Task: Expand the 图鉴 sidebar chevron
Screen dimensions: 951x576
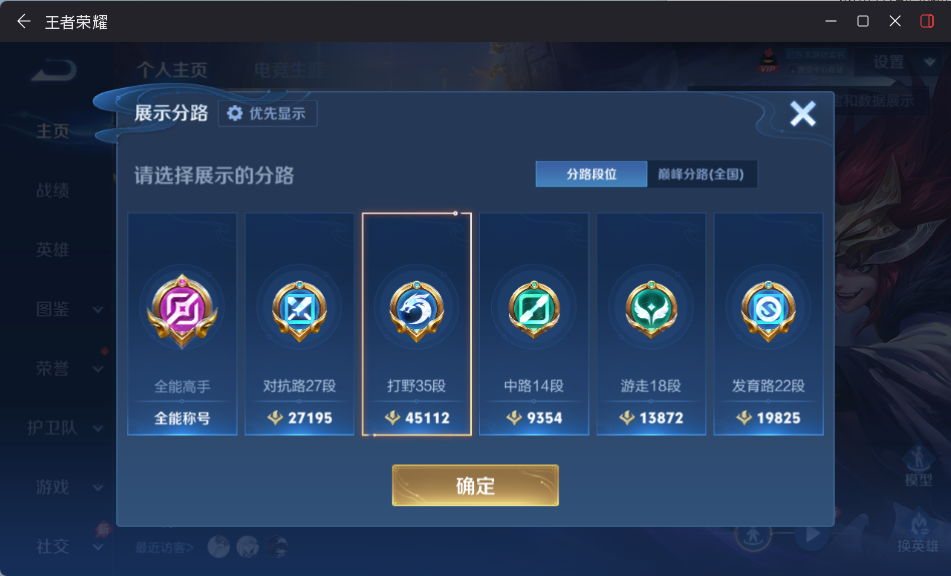Action: [x=98, y=310]
